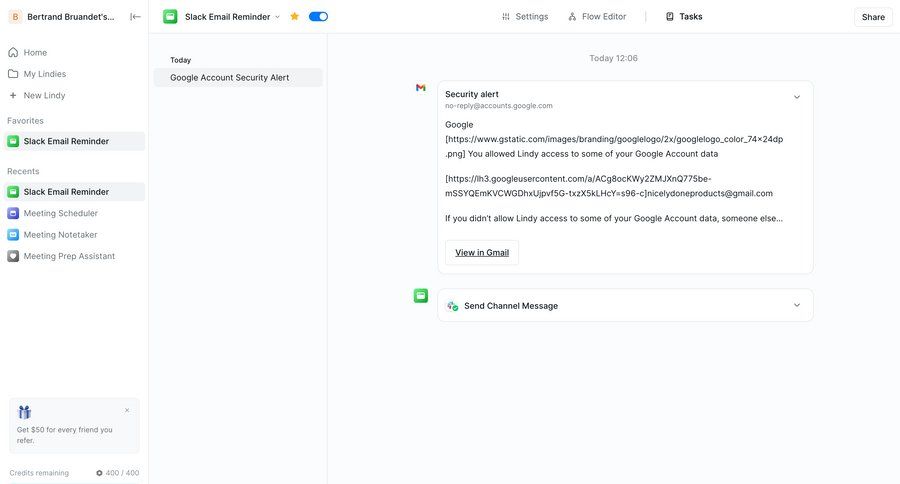Viewport: 900px width, 484px height.
Task: Open My Lindies in the sidebar
Action: click(x=74, y=73)
